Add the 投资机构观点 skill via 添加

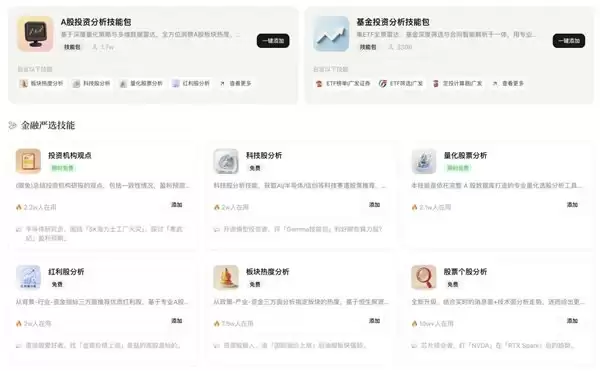point(176,205)
